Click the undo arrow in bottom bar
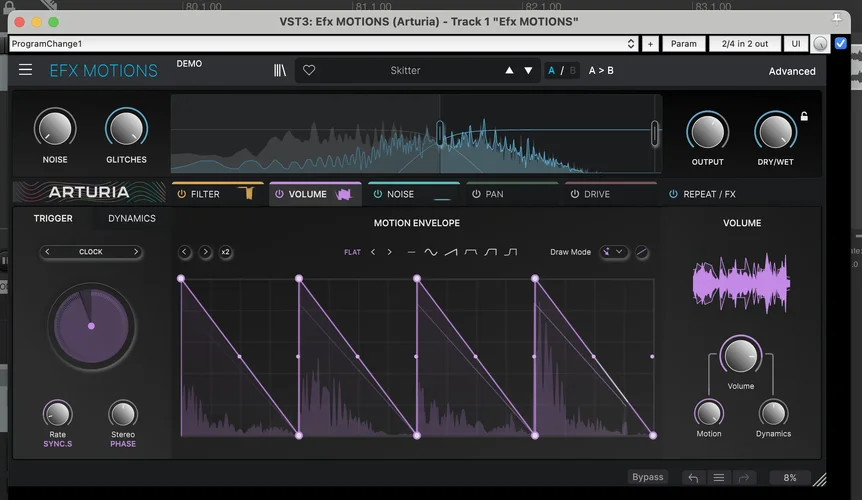This screenshot has width=862, height=500. point(693,478)
